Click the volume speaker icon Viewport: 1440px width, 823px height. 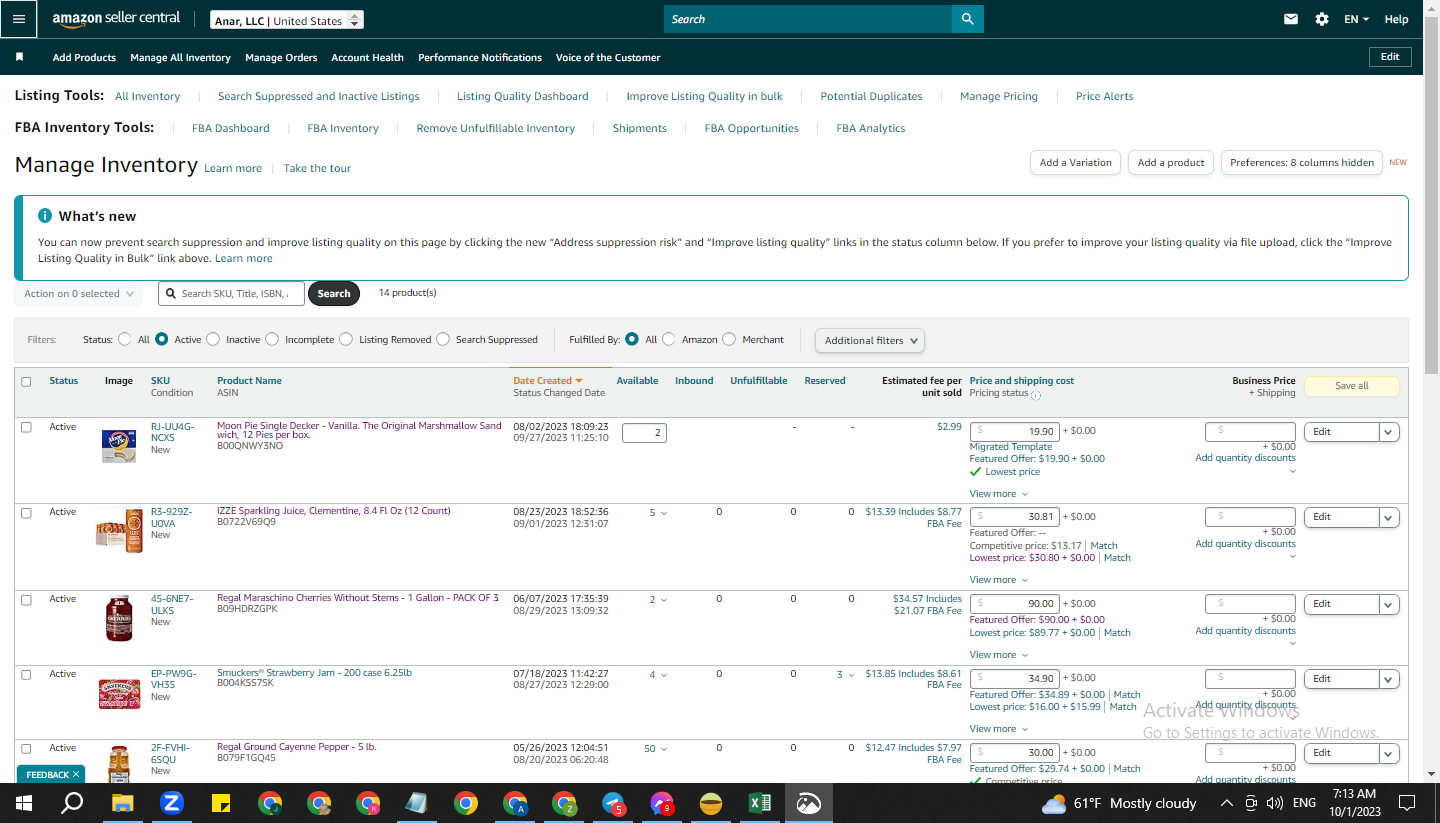point(1274,803)
